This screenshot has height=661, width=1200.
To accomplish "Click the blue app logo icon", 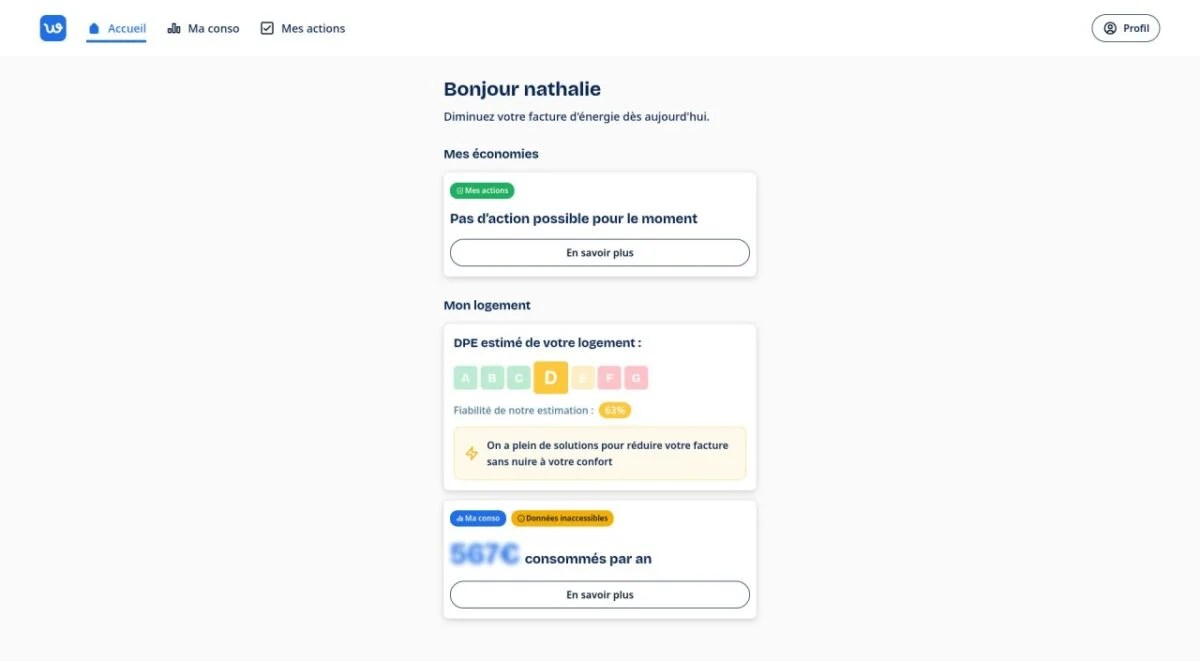I will pos(53,28).
